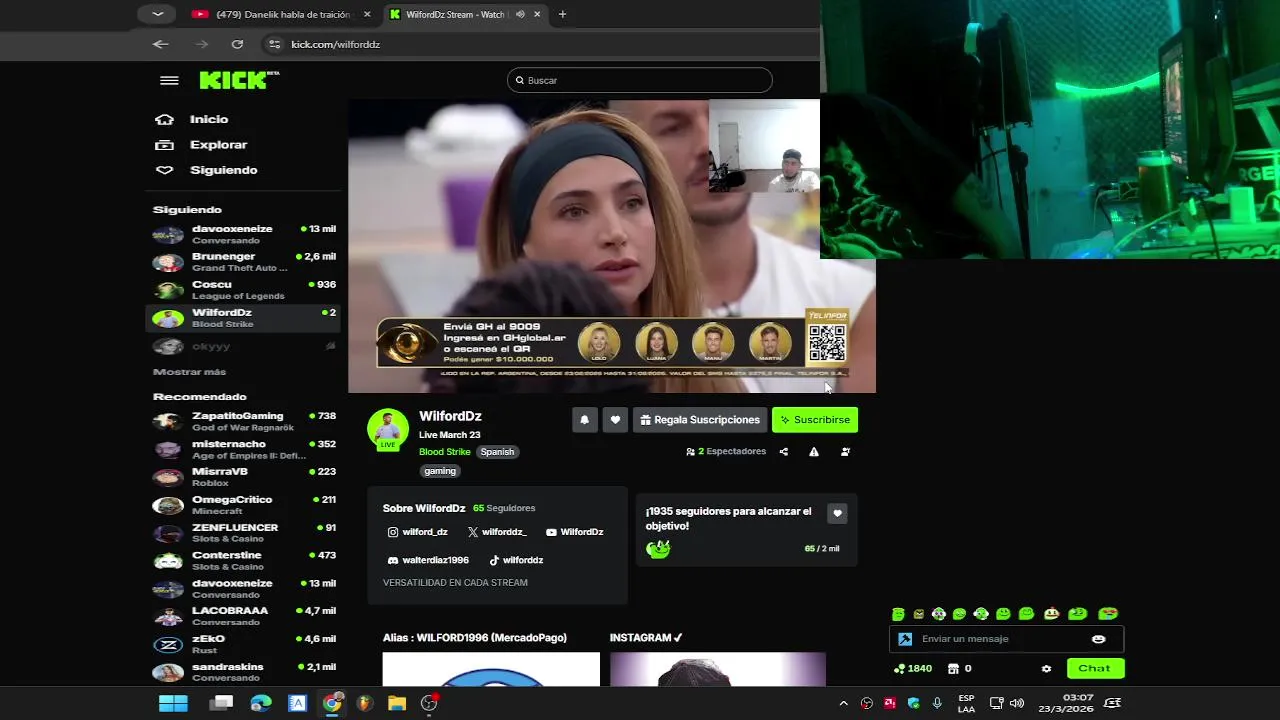
Task: Select WilfordDz in the Siguiendo list
Action: tap(244, 318)
